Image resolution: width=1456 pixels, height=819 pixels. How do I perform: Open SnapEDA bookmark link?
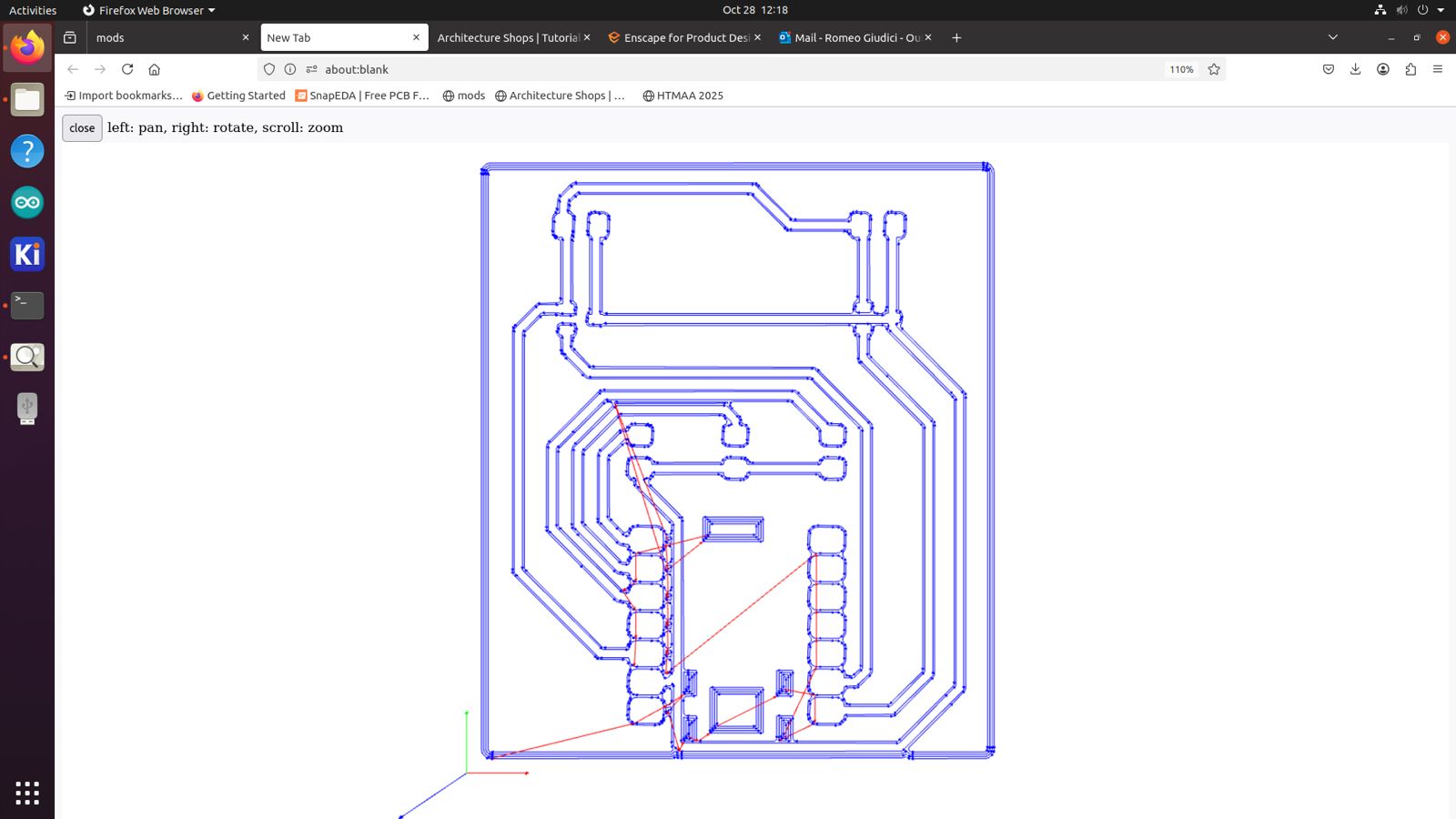click(x=361, y=96)
